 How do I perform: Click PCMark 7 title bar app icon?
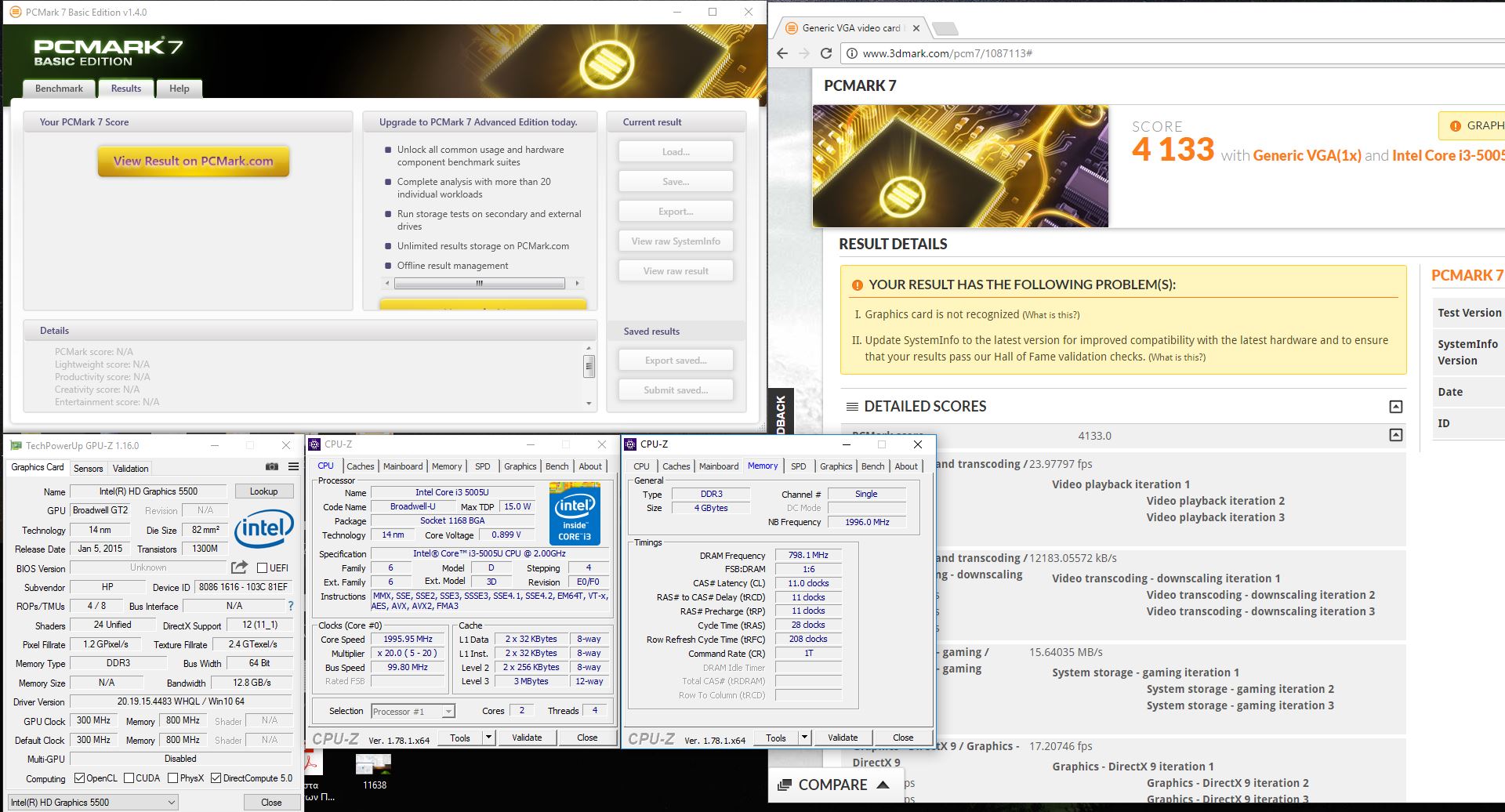pos(15,12)
